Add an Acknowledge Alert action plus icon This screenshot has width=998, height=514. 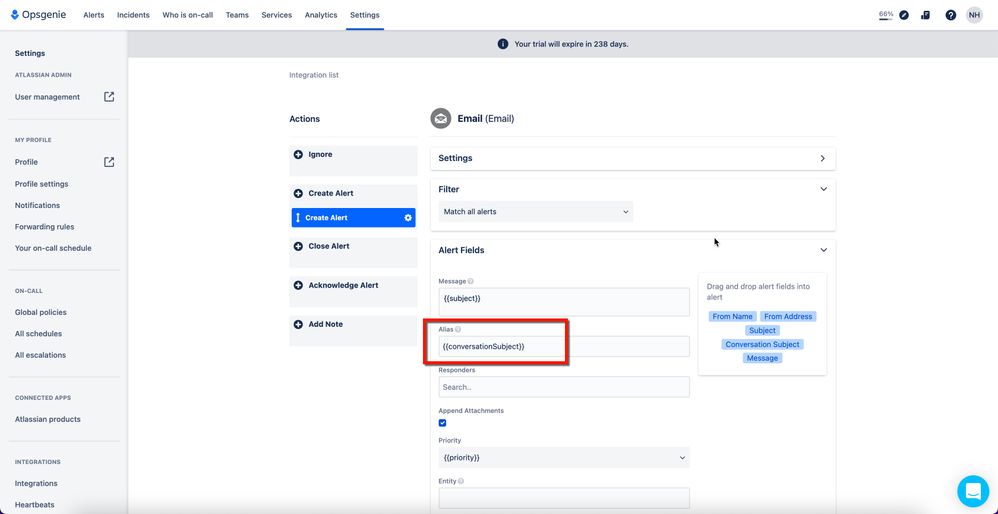point(298,286)
